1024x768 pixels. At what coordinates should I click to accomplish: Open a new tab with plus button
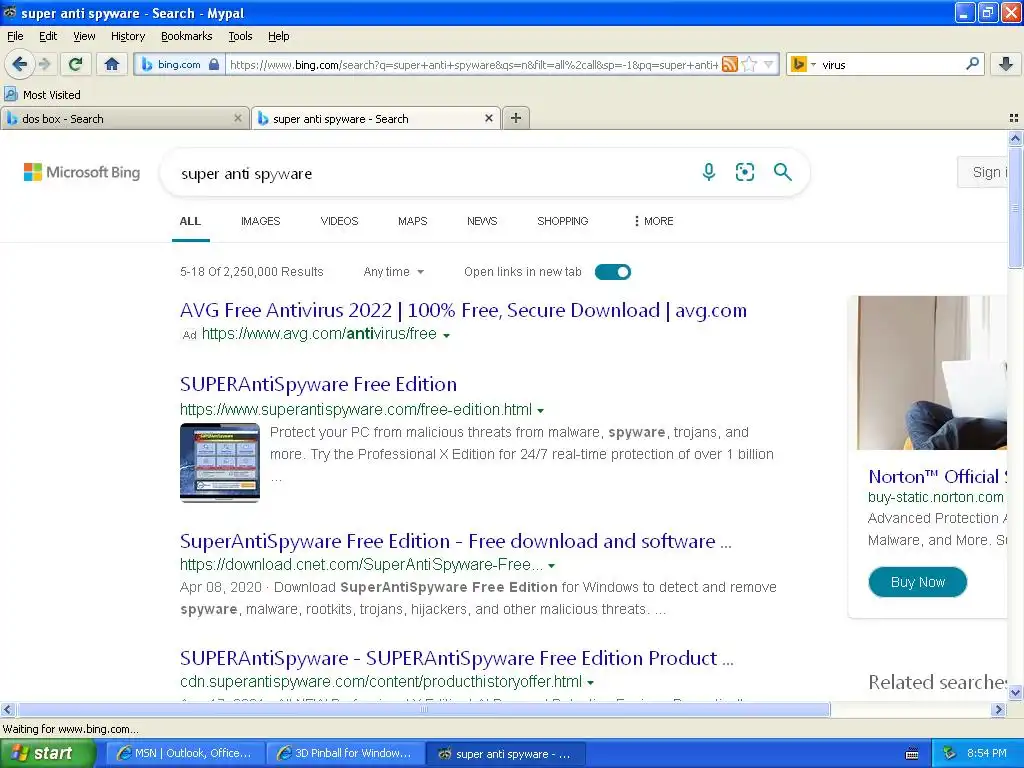point(516,118)
